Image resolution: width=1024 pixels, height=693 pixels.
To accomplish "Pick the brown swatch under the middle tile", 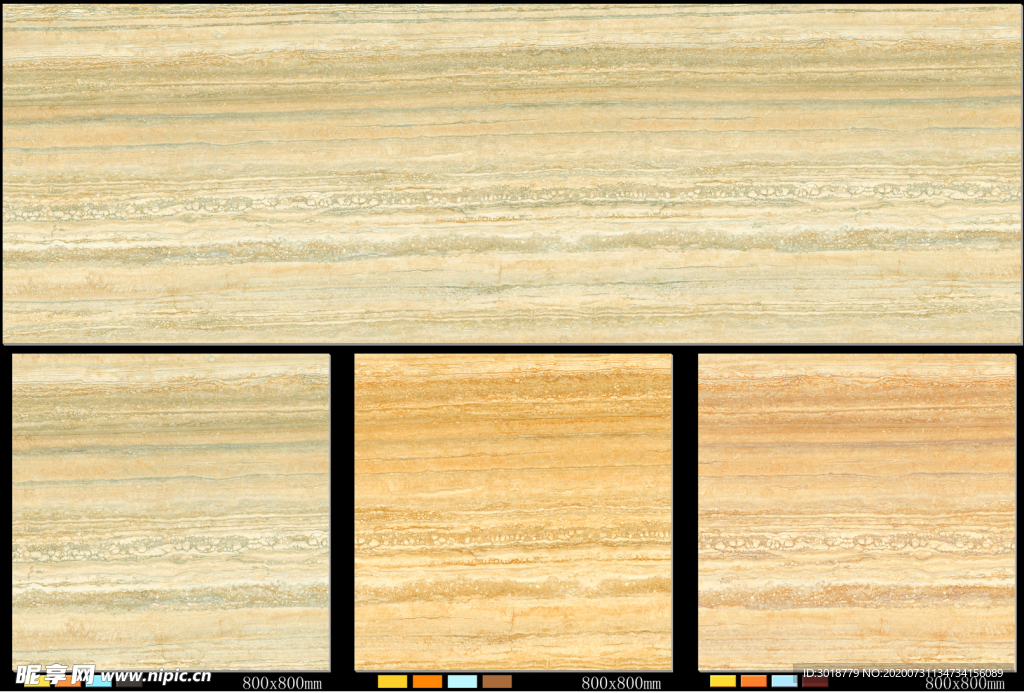I will [497, 681].
